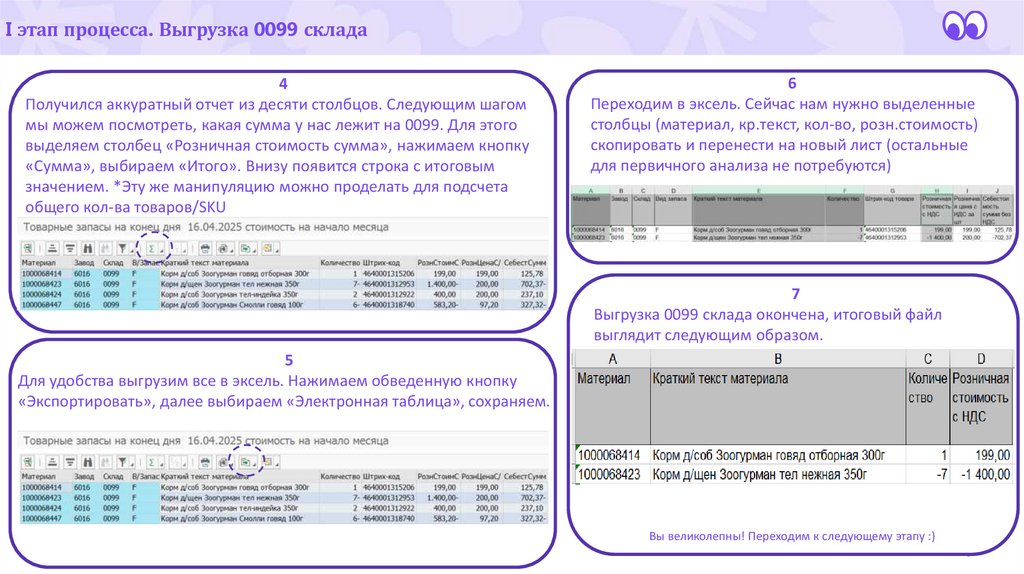The image size is (1024, 574).
Task: Select 'СебестСумм' column header in step 4 table
Action: coord(525,263)
